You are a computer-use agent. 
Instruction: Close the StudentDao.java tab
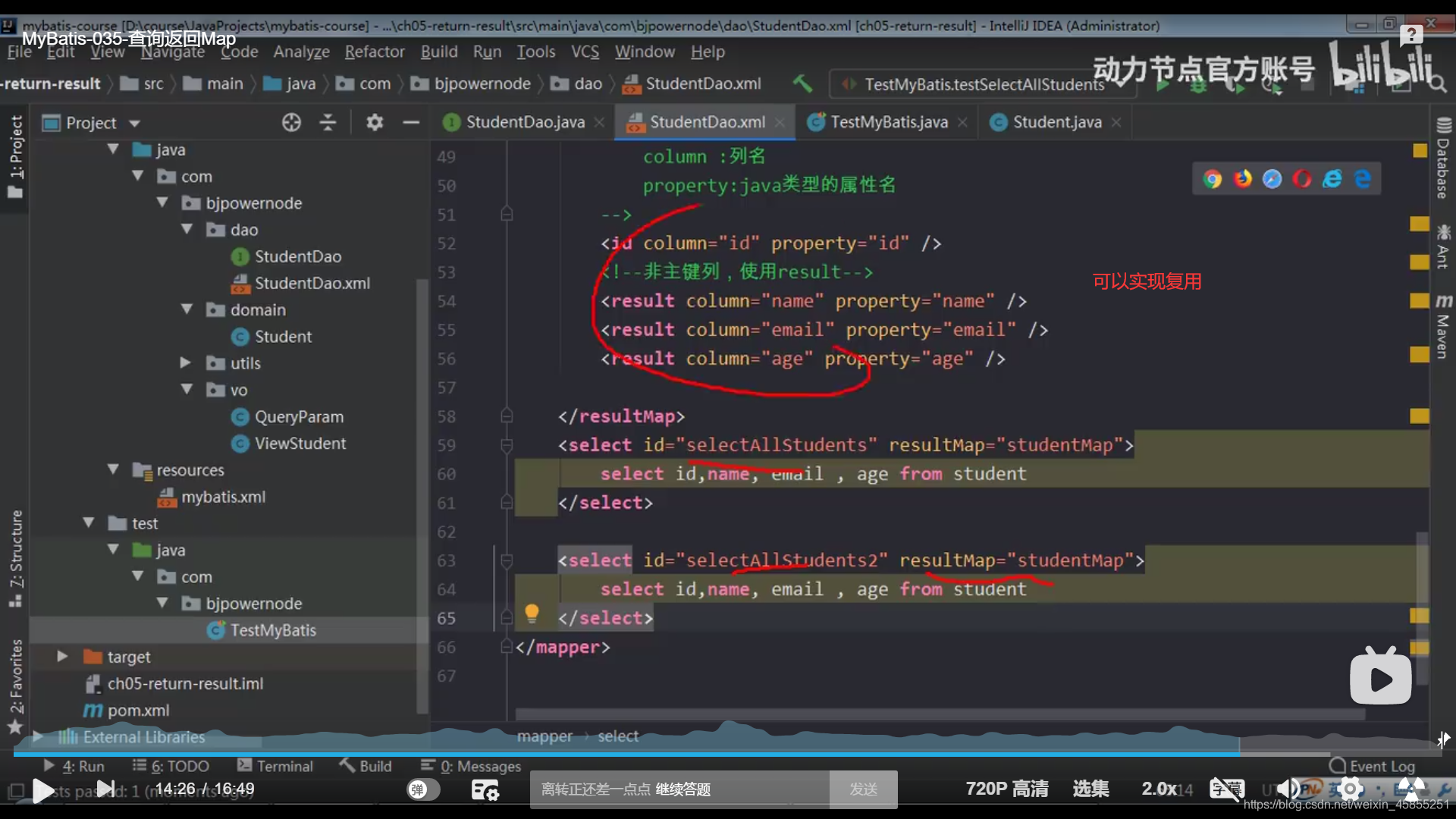599,122
